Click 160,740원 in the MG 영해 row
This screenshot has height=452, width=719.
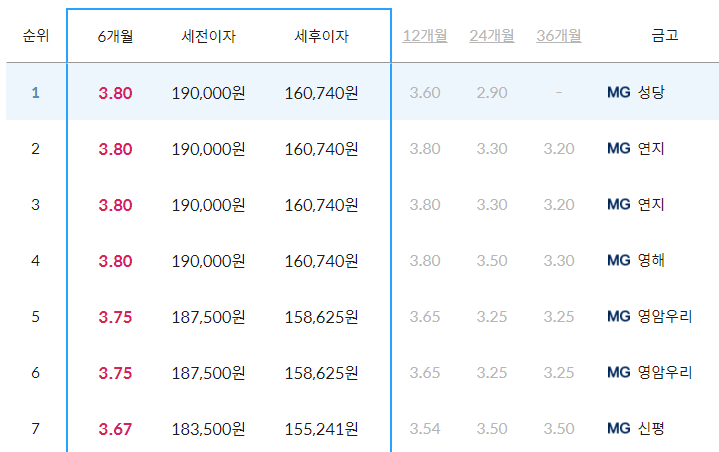pos(321,261)
